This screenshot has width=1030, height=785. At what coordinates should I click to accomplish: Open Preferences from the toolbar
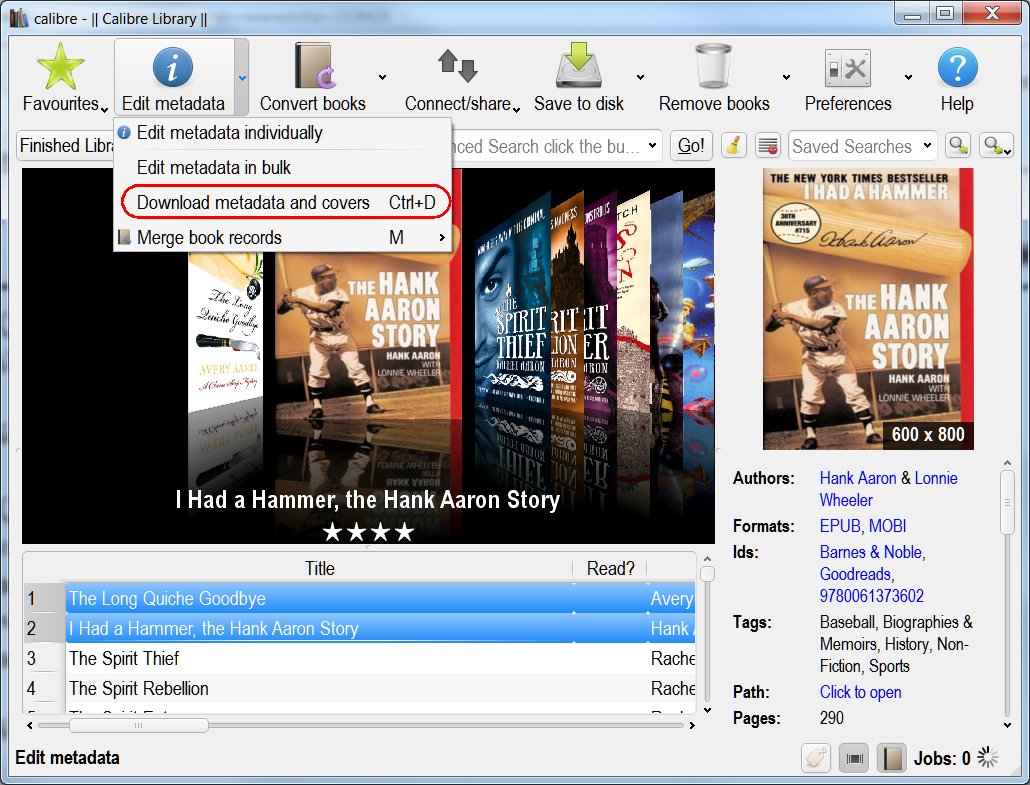tap(847, 77)
